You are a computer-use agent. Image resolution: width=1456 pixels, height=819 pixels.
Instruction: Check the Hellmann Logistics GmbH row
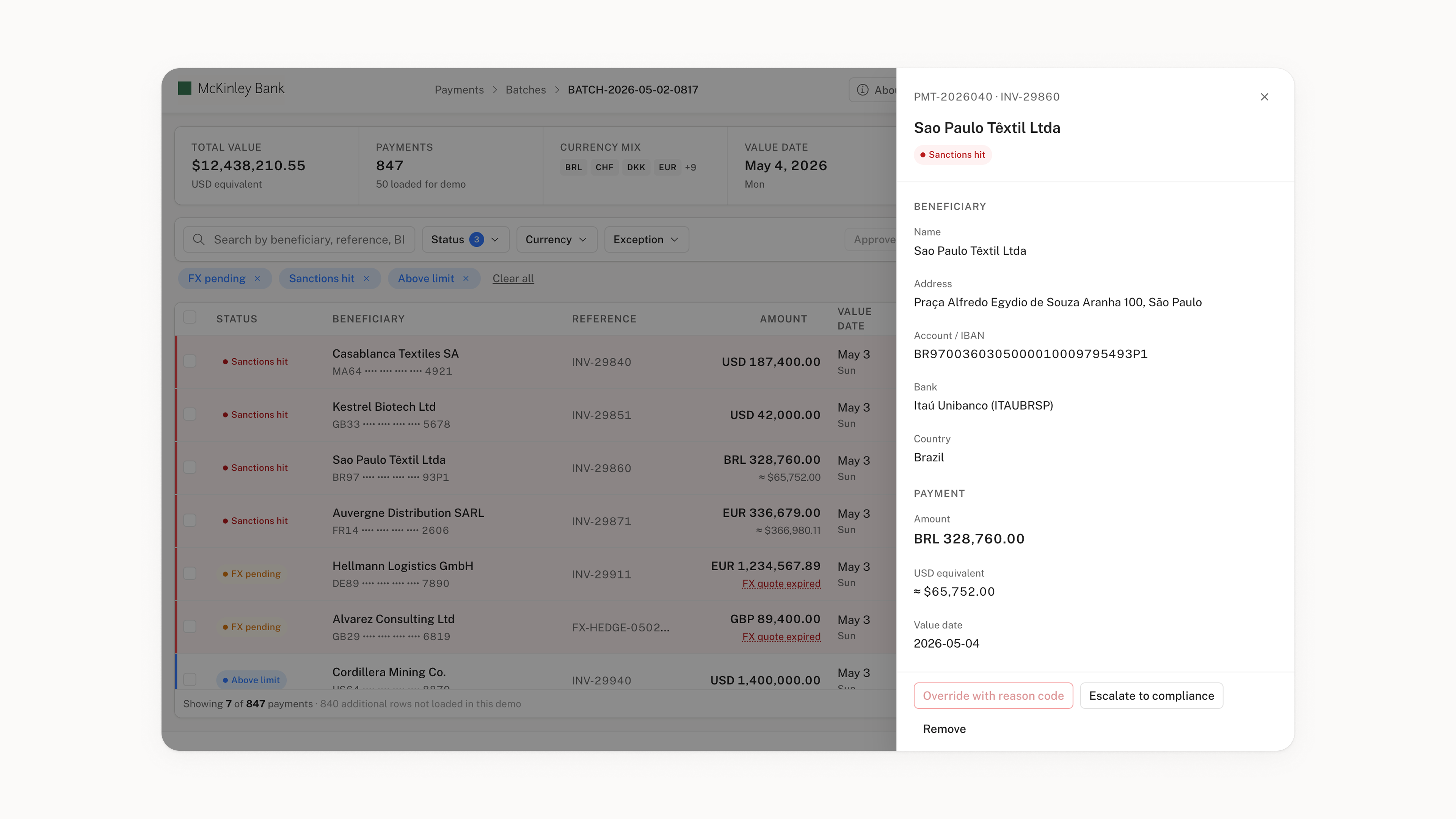pyautogui.click(x=190, y=574)
